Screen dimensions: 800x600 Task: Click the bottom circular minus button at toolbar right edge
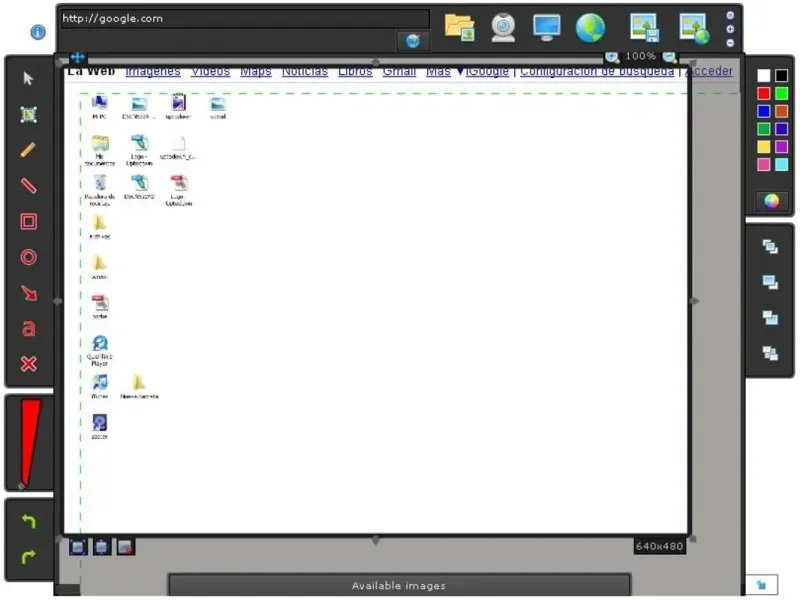coord(730,43)
